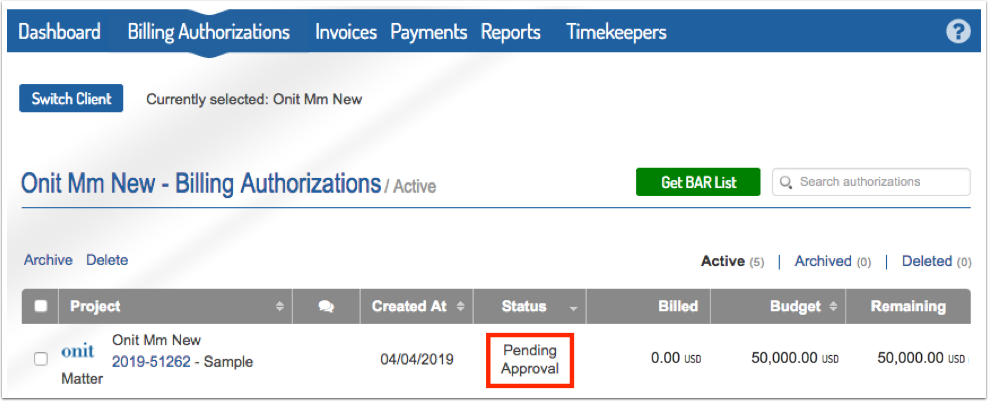Open the Reports tab
This screenshot has width=988, height=401.
[511, 32]
